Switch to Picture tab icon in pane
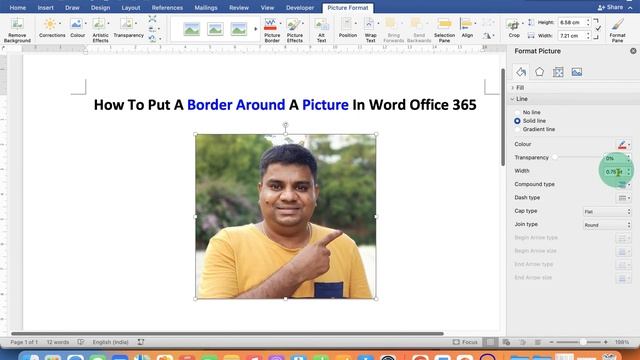Viewport: 640px width, 360px height. 577,72
